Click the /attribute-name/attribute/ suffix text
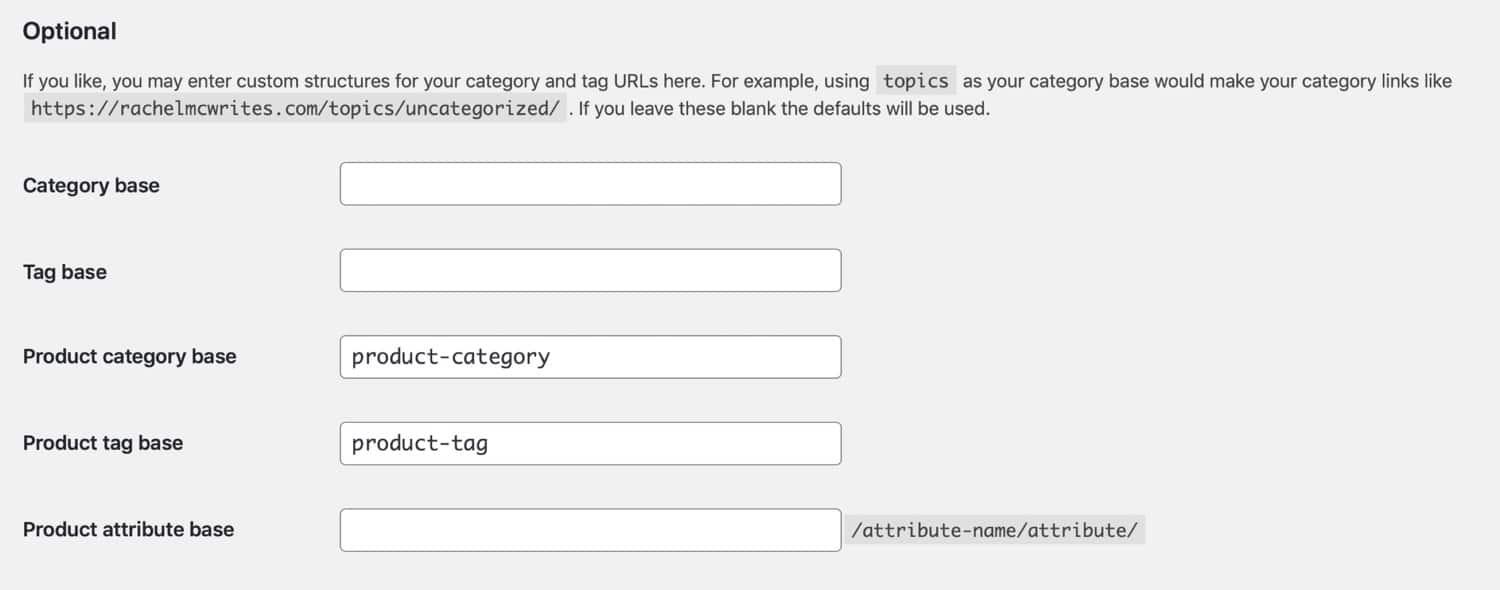 996,529
